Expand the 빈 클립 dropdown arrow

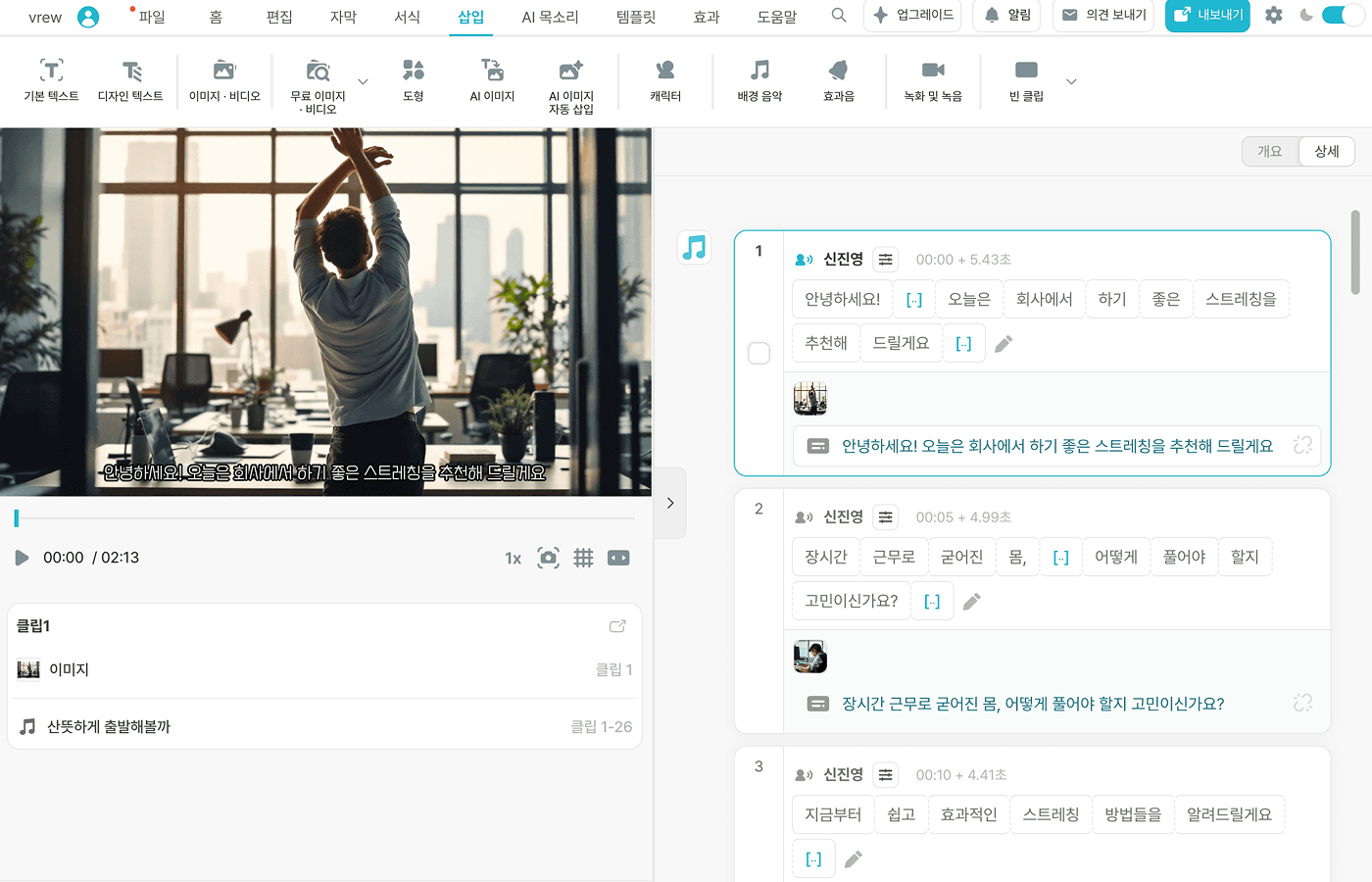coord(1071,82)
